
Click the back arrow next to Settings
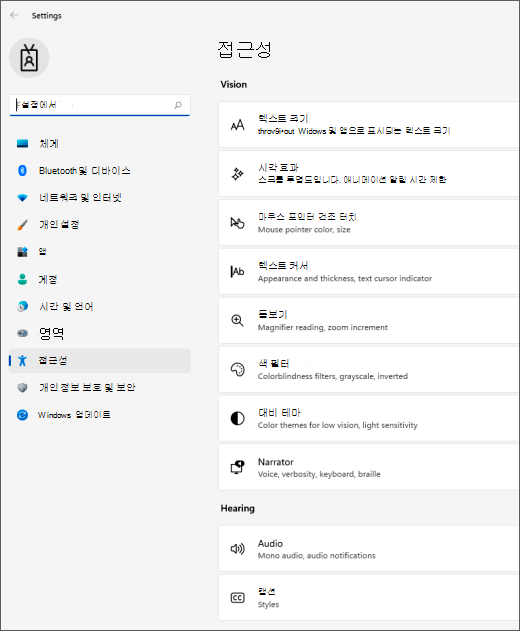tap(14, 15)
